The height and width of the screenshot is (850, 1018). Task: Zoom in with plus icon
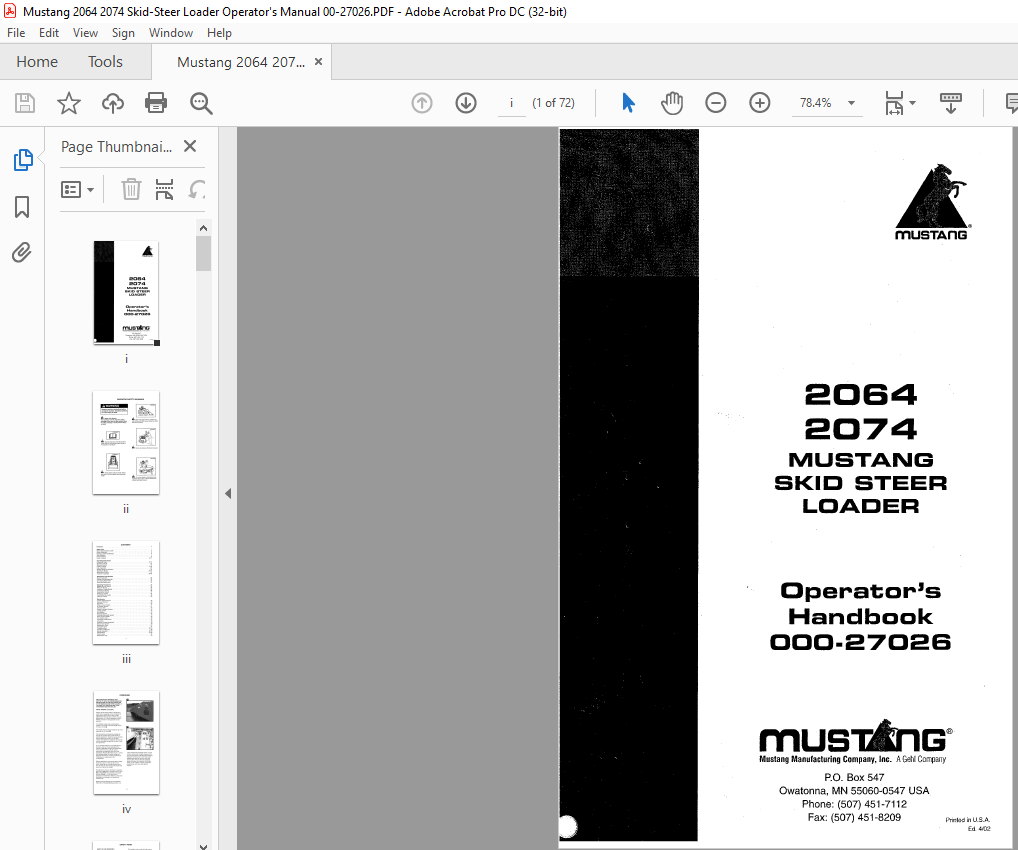point(760,103)
